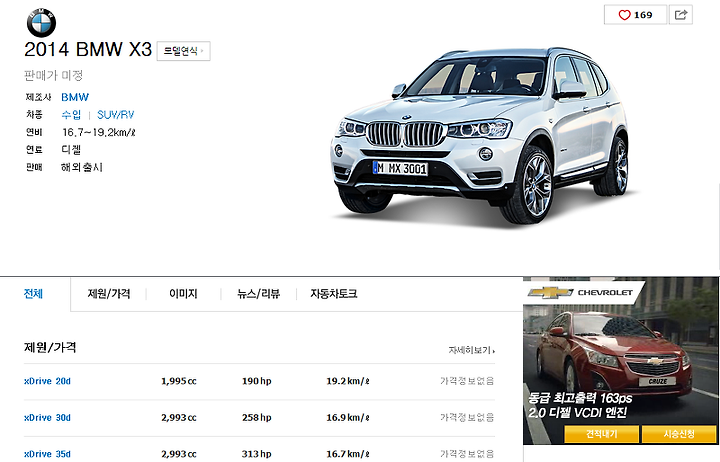Viewport: 720px width, 462px height.
Task: Follow the SUV/RV category link
Action: click(x=115, y=115)
